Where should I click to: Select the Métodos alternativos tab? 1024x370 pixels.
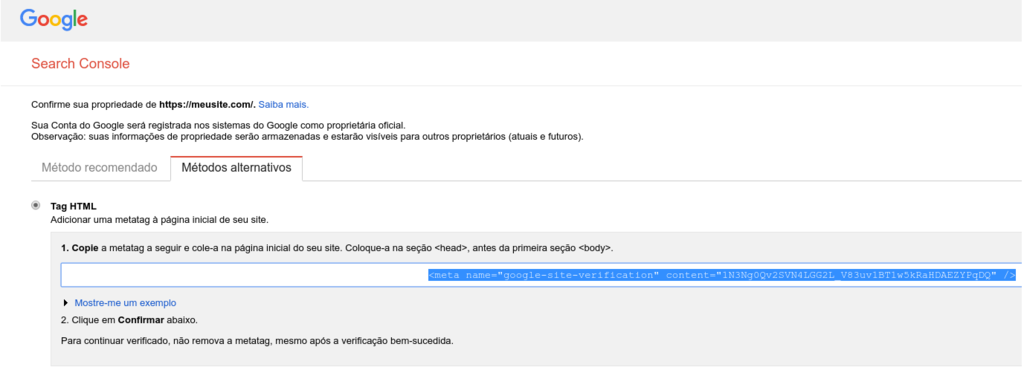(x=236, y=168)
